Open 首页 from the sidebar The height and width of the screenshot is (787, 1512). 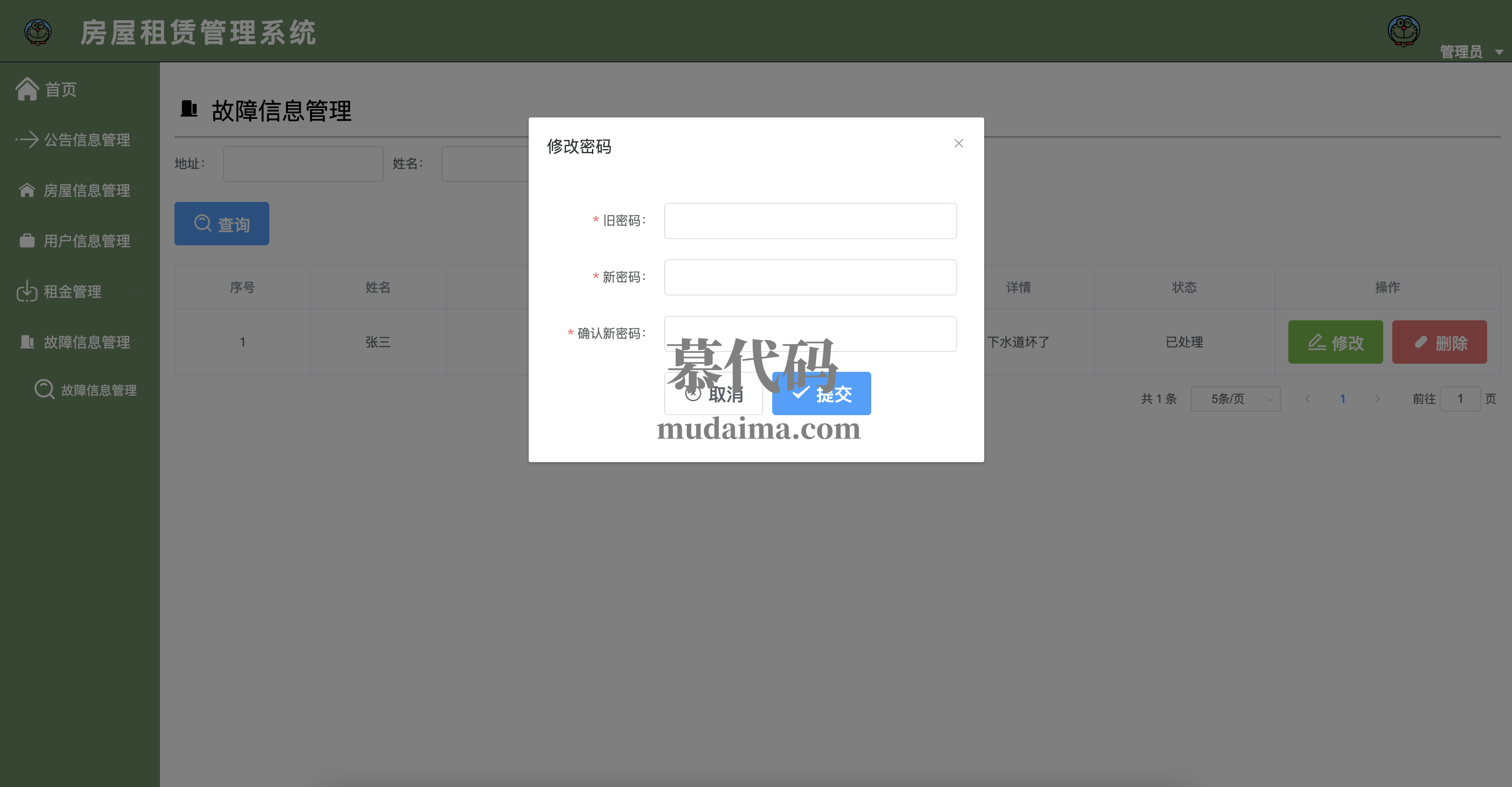coord(61,89)
